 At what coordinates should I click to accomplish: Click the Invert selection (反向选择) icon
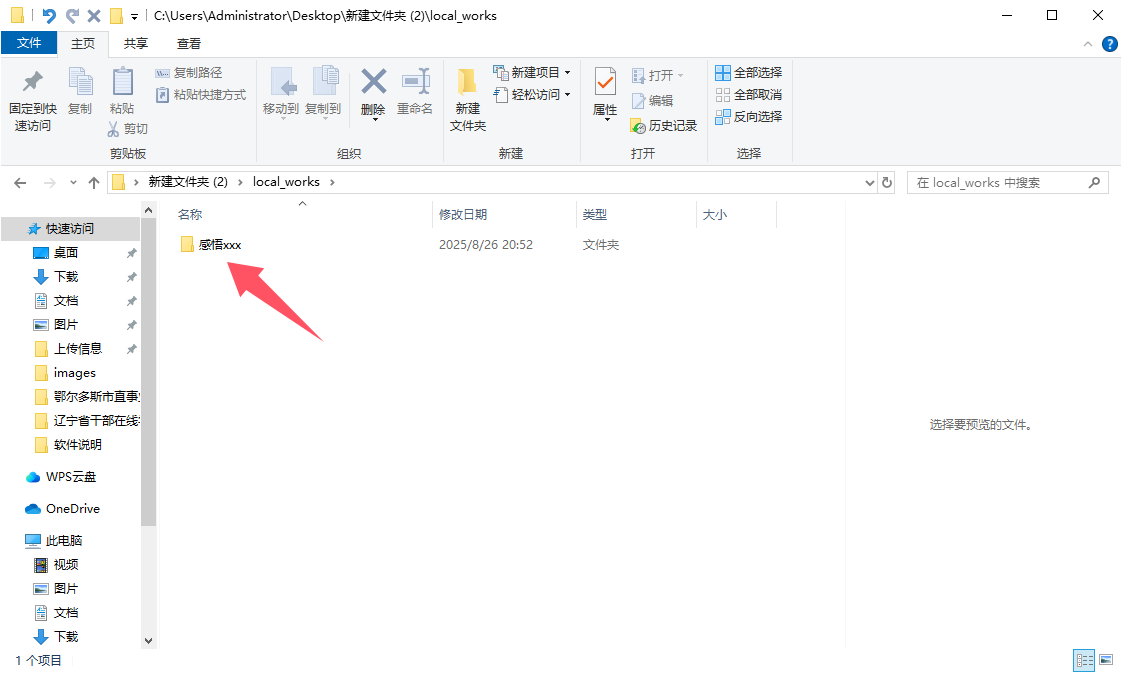[723, 117]
